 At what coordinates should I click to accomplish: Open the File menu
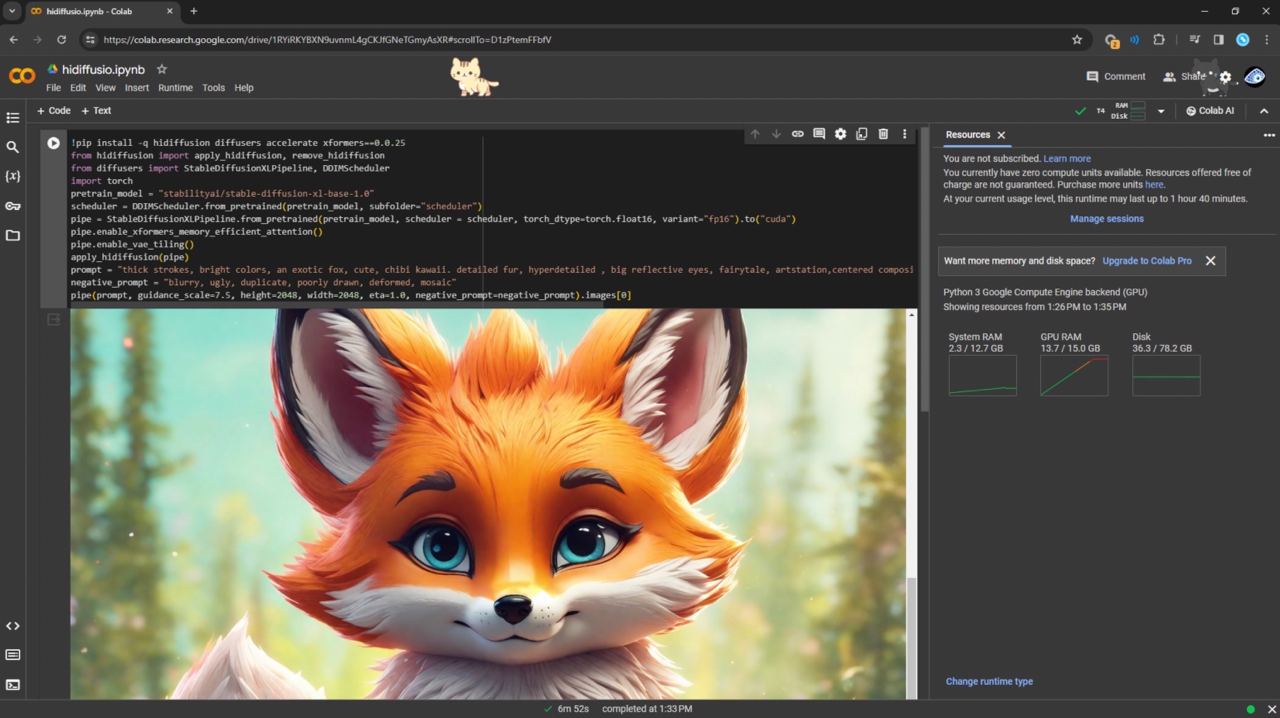(53, 88)
